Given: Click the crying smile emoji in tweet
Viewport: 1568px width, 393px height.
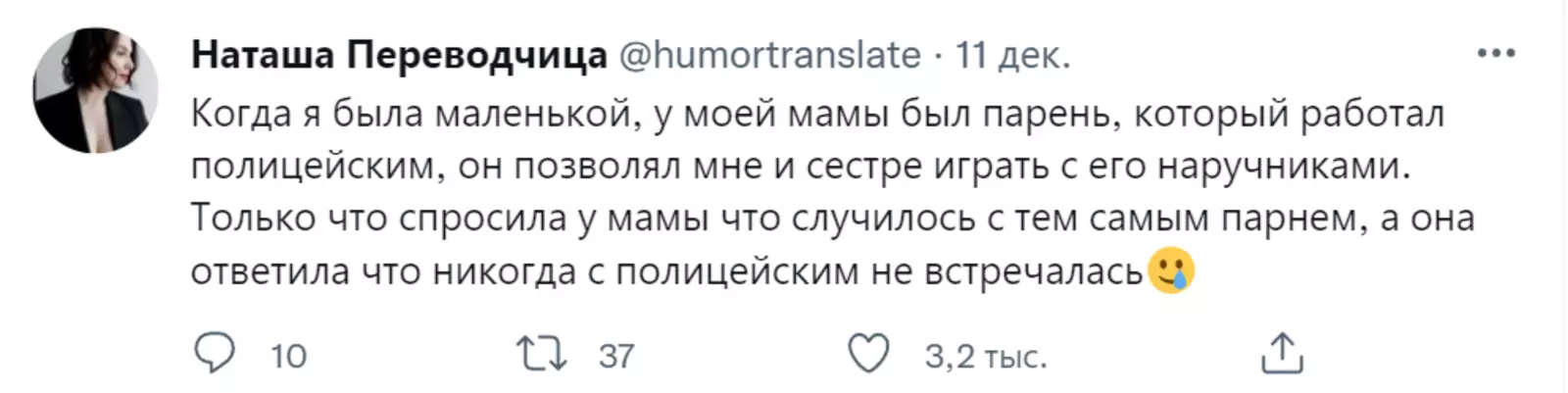Looking at the screenshot, I should click(1171, 270).
